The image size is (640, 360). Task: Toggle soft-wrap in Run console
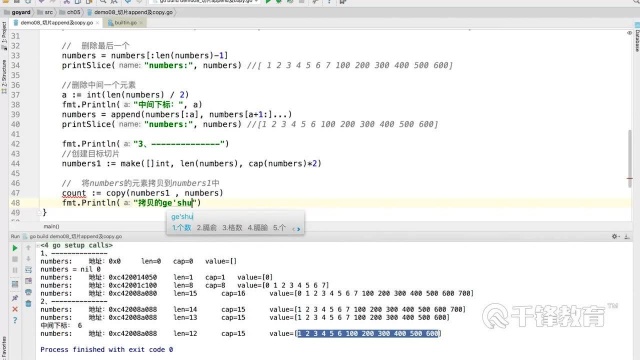[28, 270]
